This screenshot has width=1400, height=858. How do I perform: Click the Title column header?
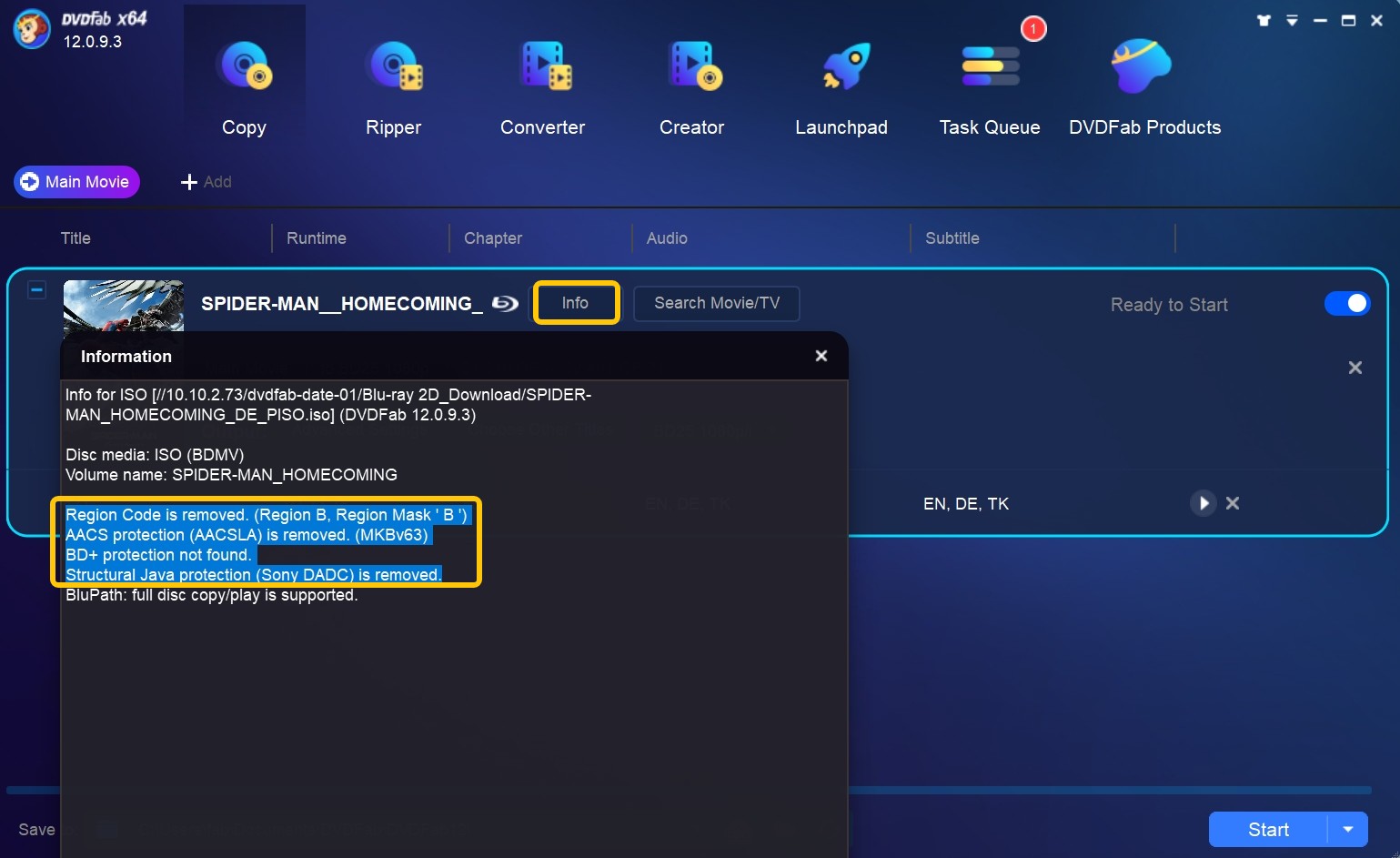coord(76,238)
